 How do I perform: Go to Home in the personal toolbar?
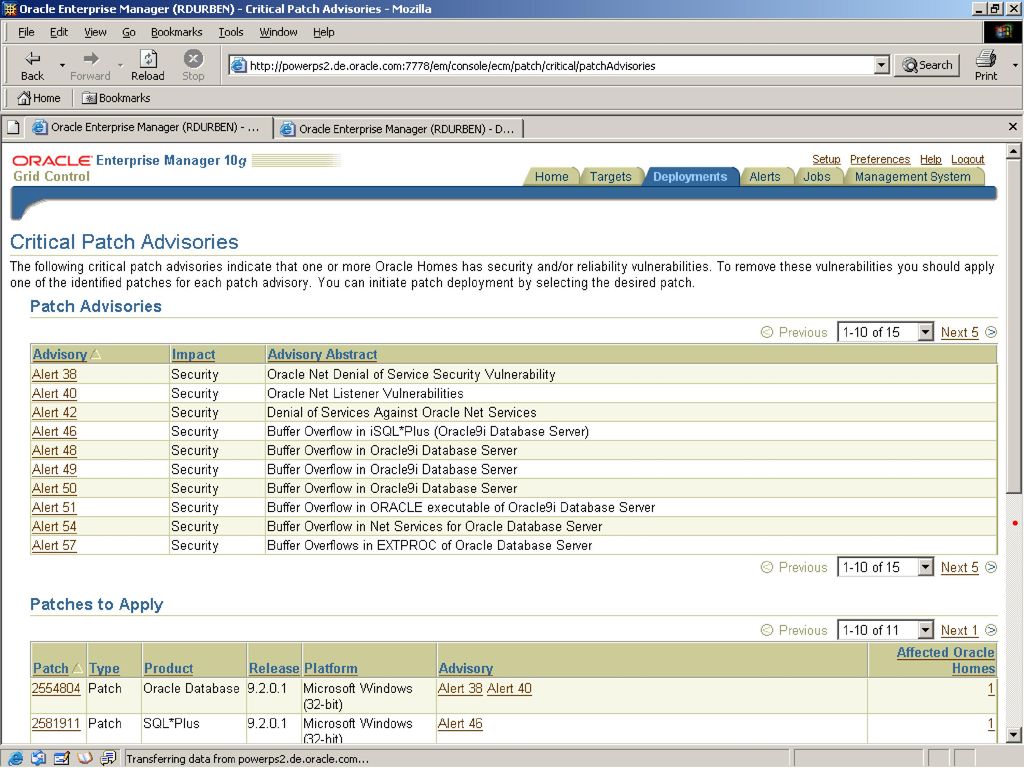click(x=39, y=98)
